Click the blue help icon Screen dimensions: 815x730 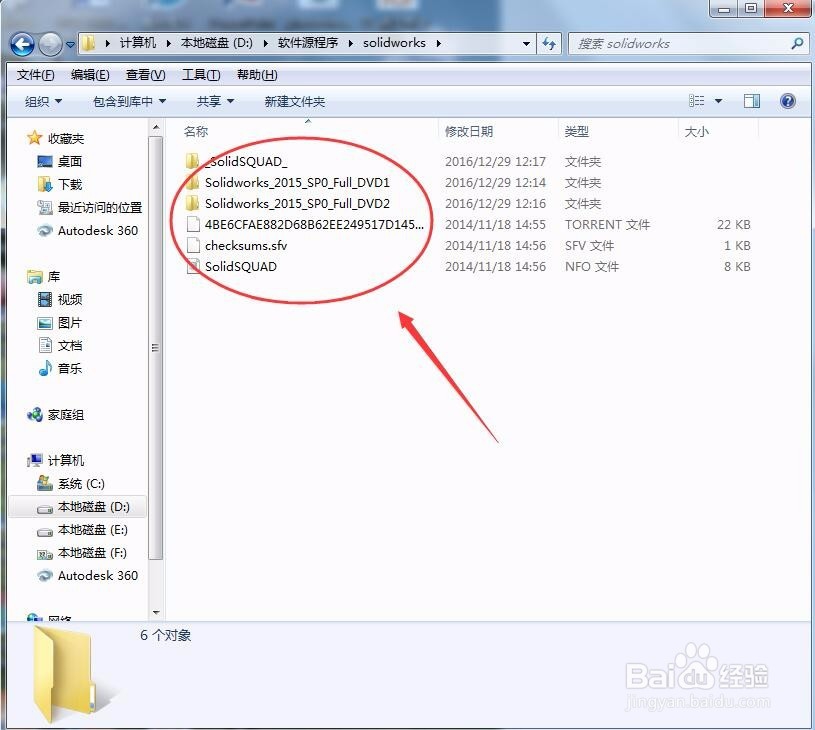(787, 101)
